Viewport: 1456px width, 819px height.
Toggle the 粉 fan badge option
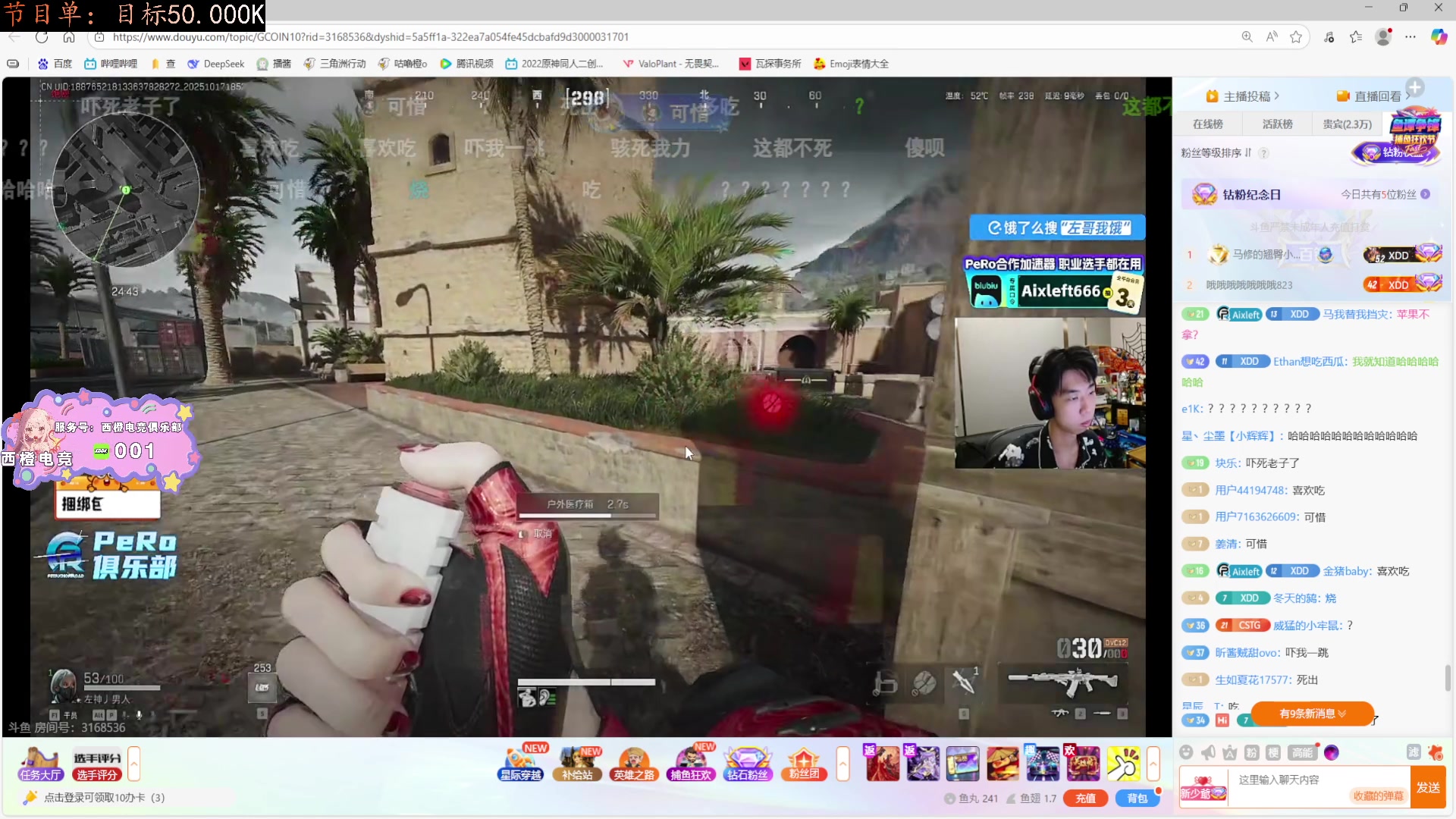pos(1251,752)
